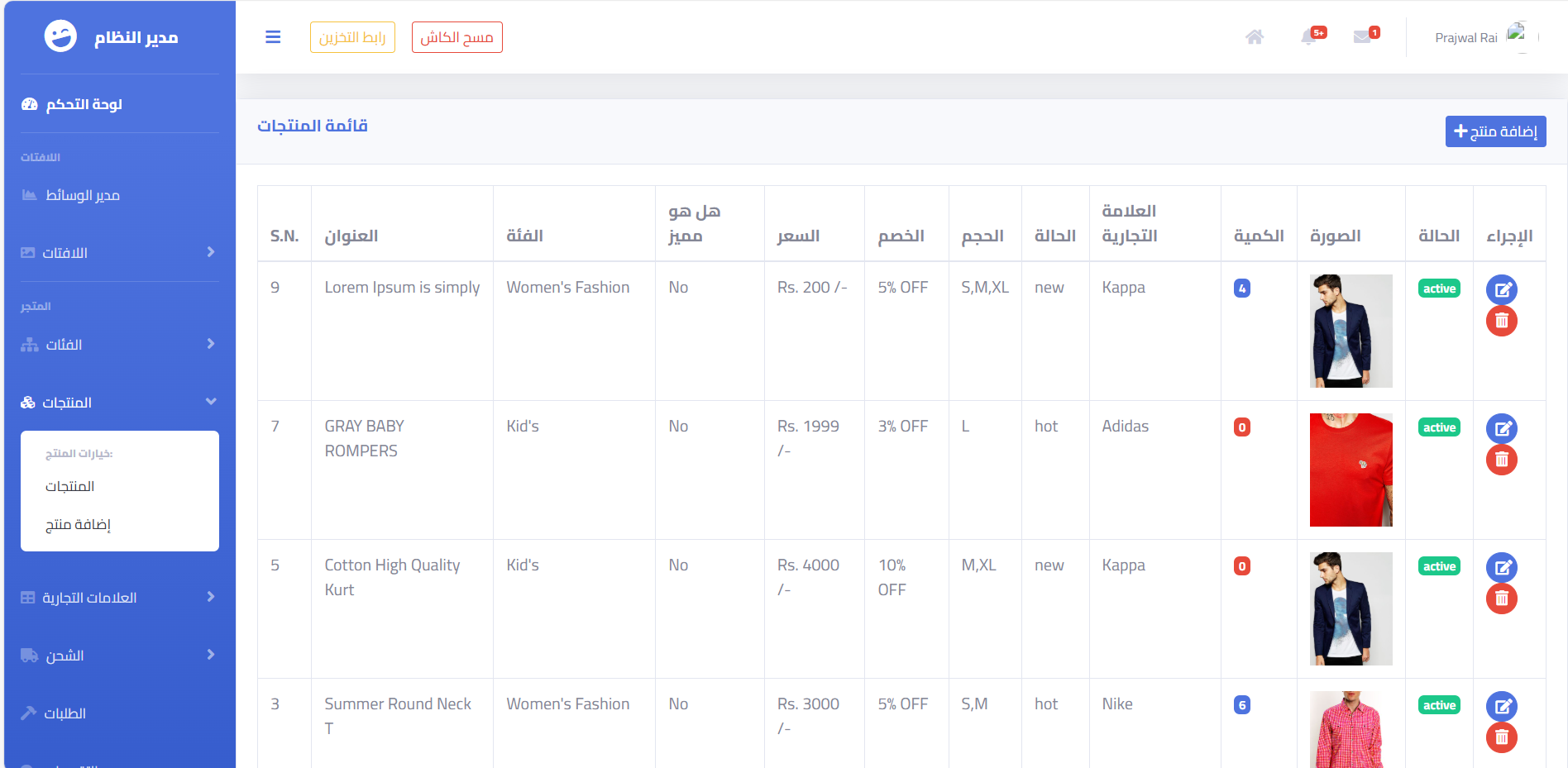Click the رابط التخزين button

point(352,37)
